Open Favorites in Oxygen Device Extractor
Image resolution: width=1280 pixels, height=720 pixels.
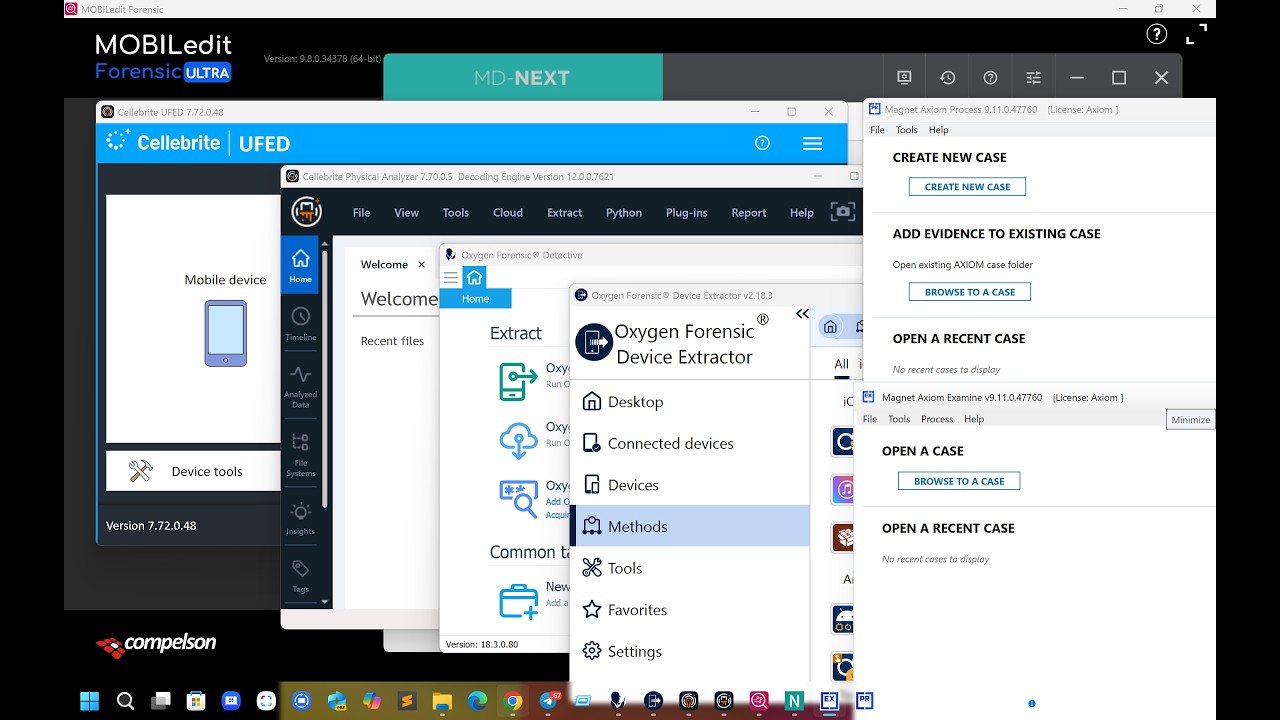click(689, 610)
